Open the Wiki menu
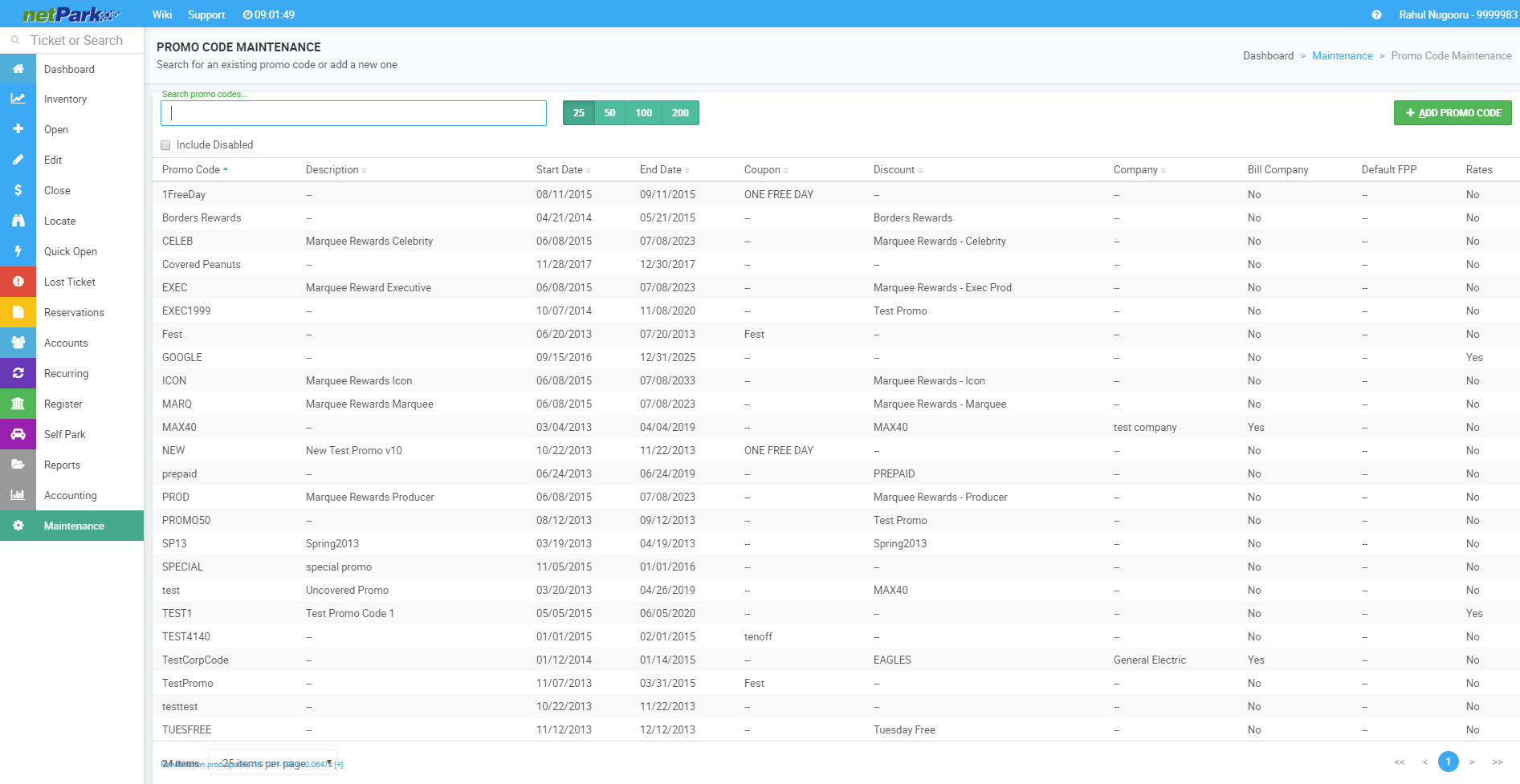This screenshot has height=784, width=1520. pos(162,14)
